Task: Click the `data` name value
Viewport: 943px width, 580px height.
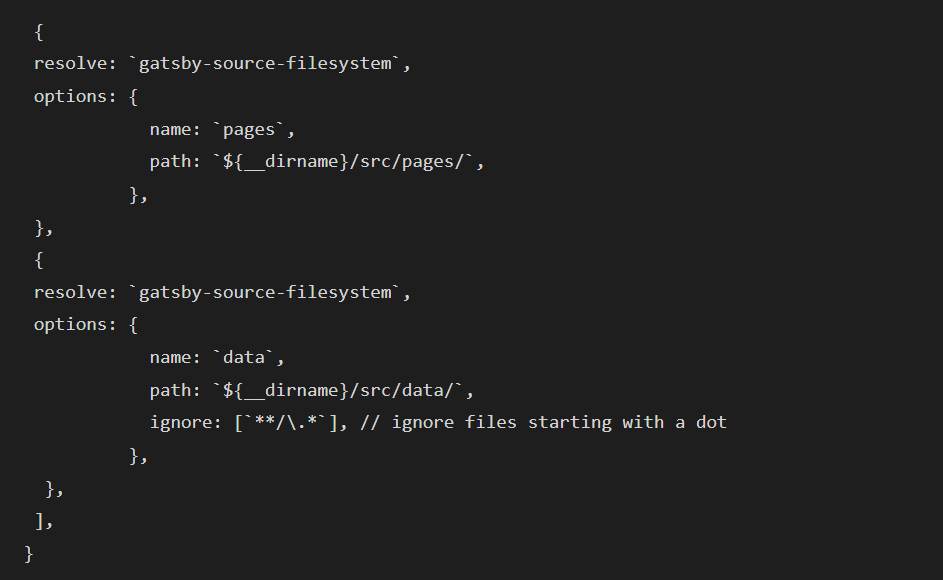Action: (244, 357)
